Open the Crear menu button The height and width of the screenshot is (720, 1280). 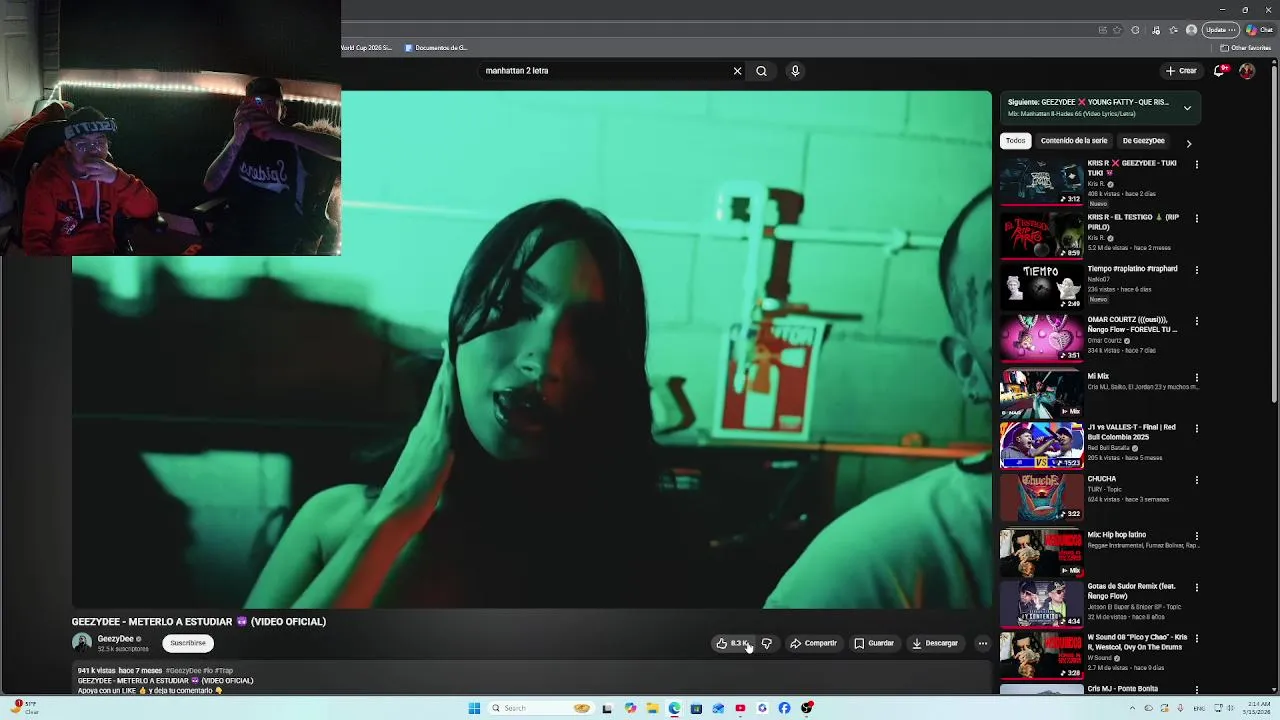1181,71
